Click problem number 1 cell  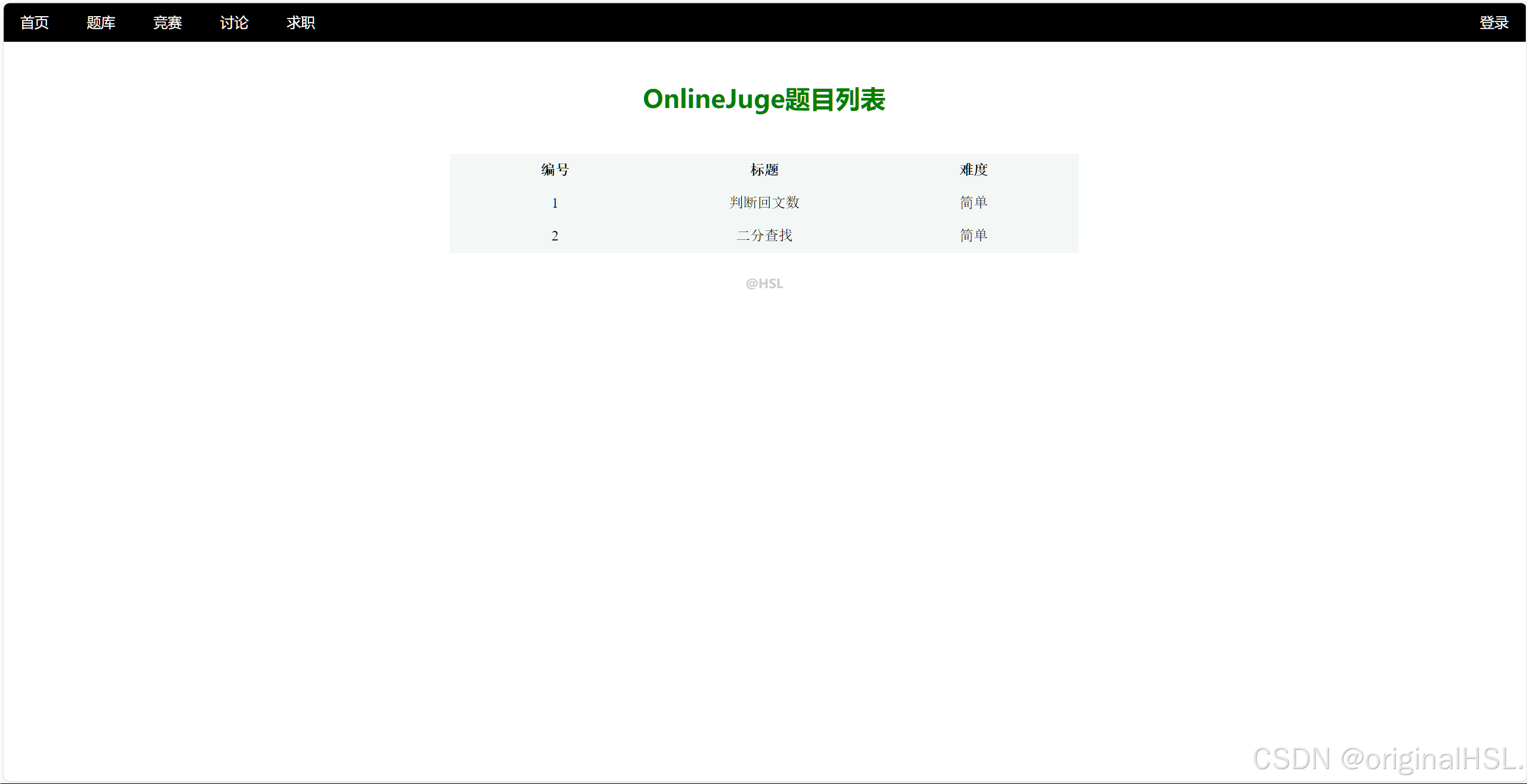554,203
